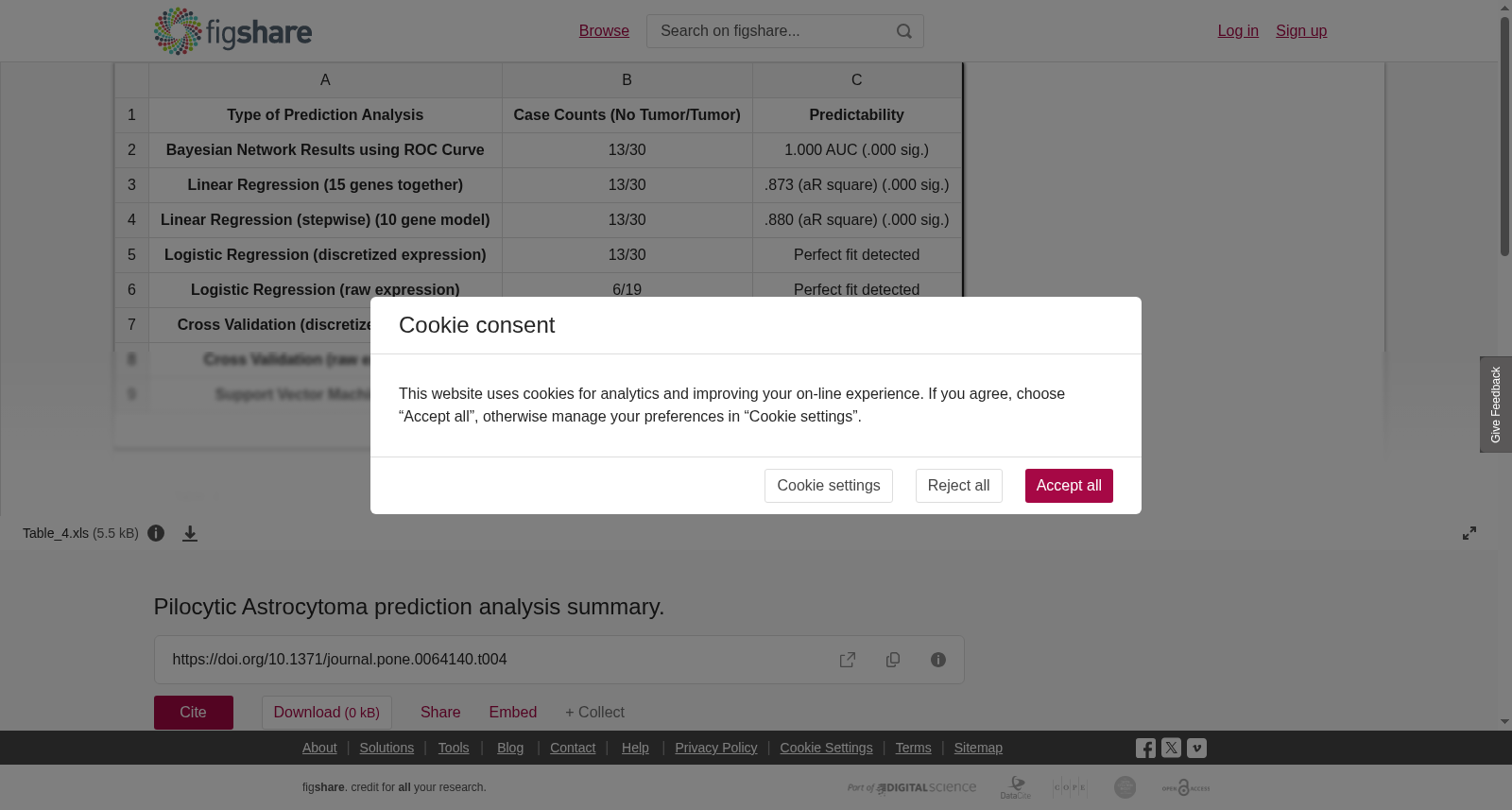Select column B header in spreadsheet preview

point(627,80)
